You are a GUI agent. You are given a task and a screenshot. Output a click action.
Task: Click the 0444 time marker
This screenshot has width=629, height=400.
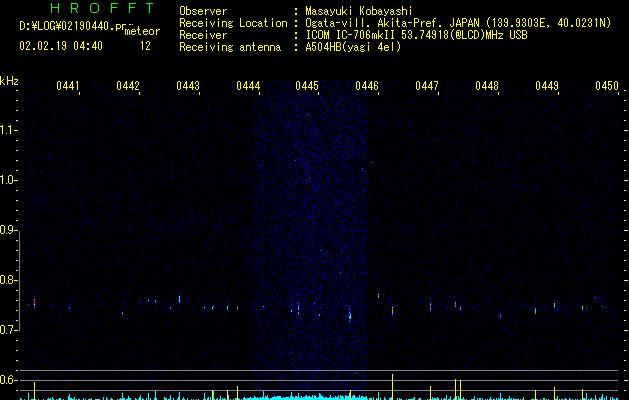(248, 86)
